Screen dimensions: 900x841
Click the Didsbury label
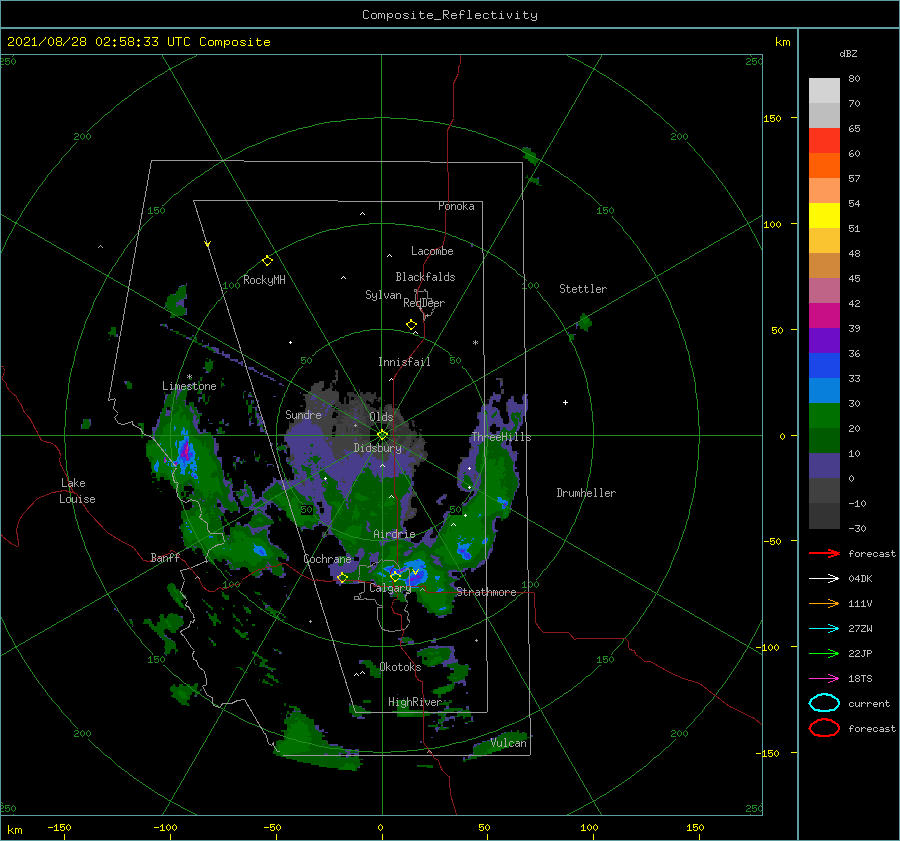(378, 448)
